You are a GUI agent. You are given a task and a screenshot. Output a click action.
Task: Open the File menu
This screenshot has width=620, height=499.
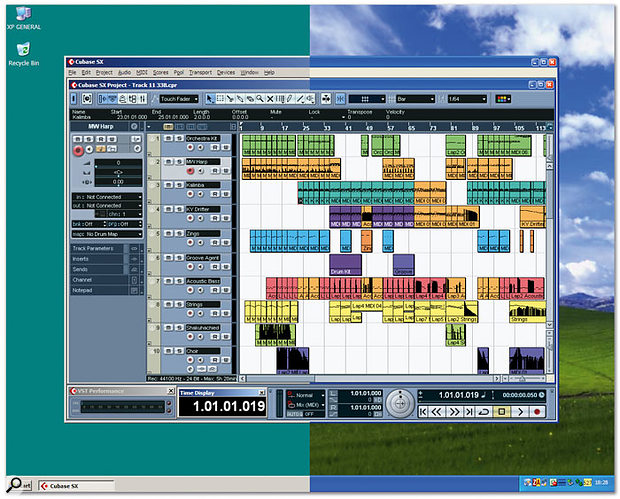tap(72, 72)
